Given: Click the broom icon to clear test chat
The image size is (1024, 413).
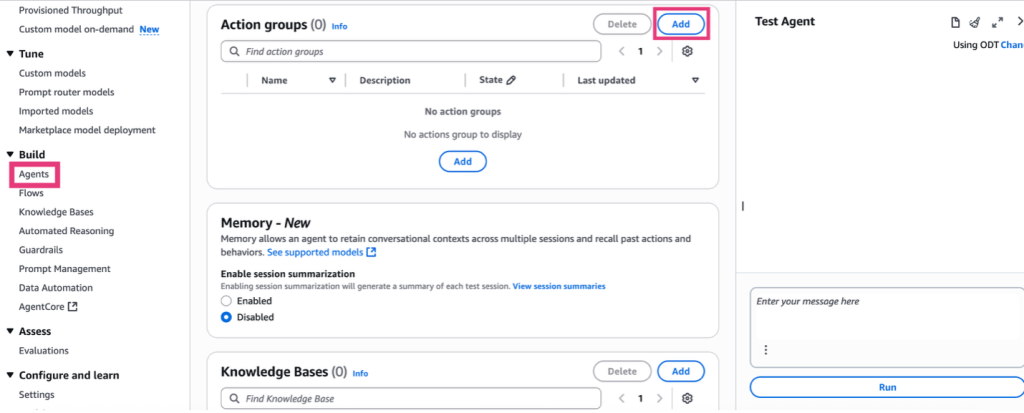Looking at the screenshot, I should pos(975,22).
